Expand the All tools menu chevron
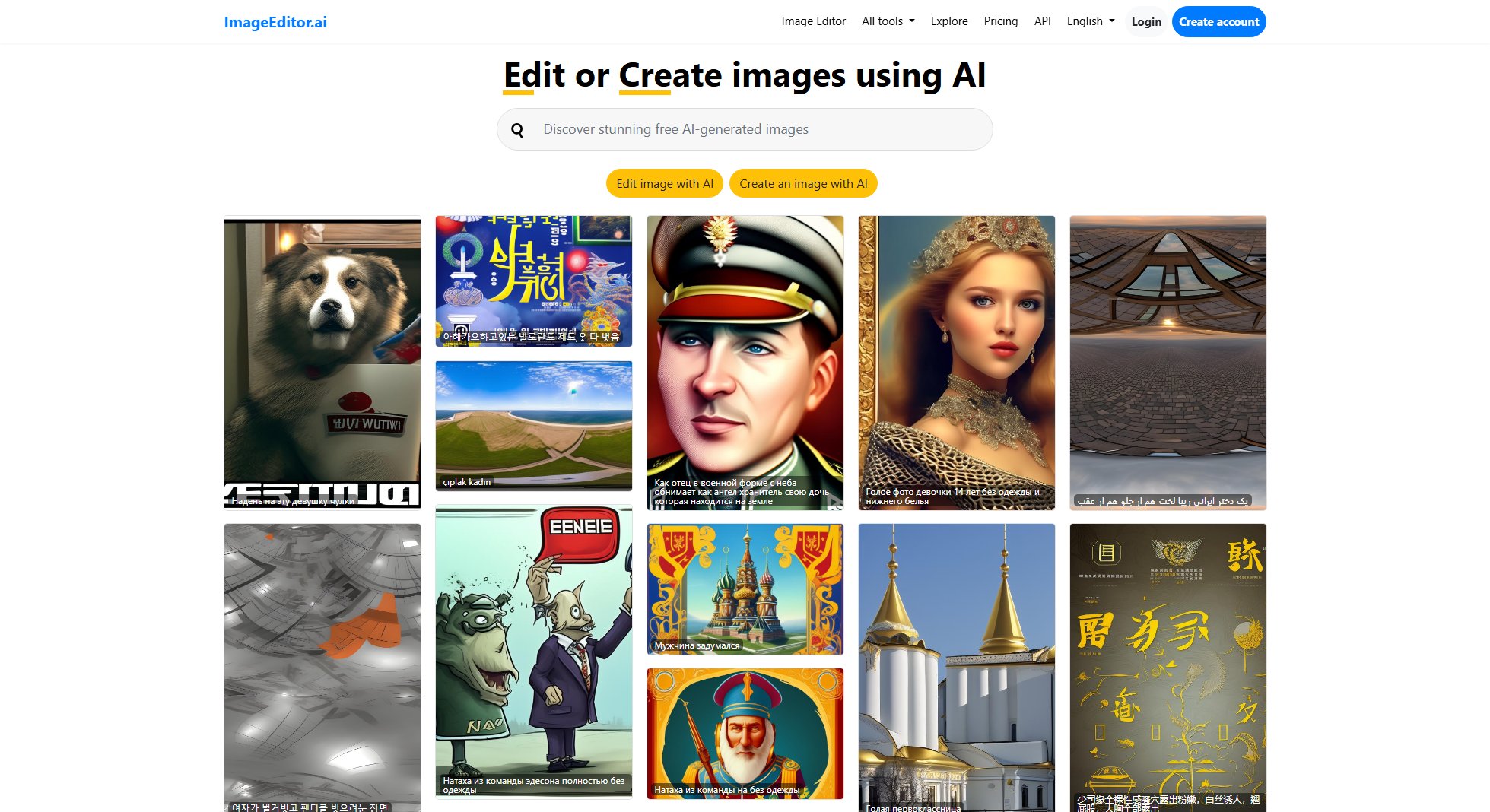 point(911,21)
